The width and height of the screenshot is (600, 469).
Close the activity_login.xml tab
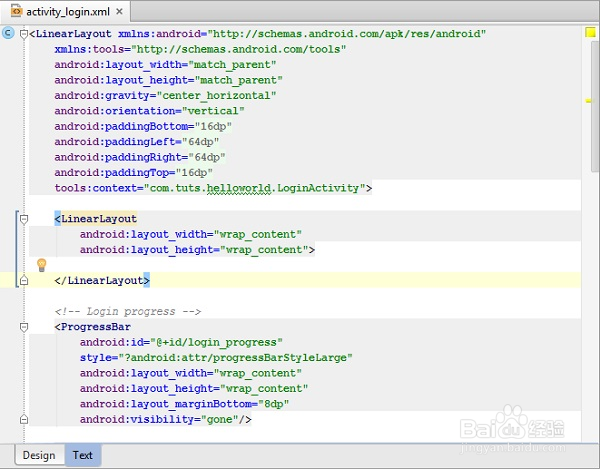(119, 11)
